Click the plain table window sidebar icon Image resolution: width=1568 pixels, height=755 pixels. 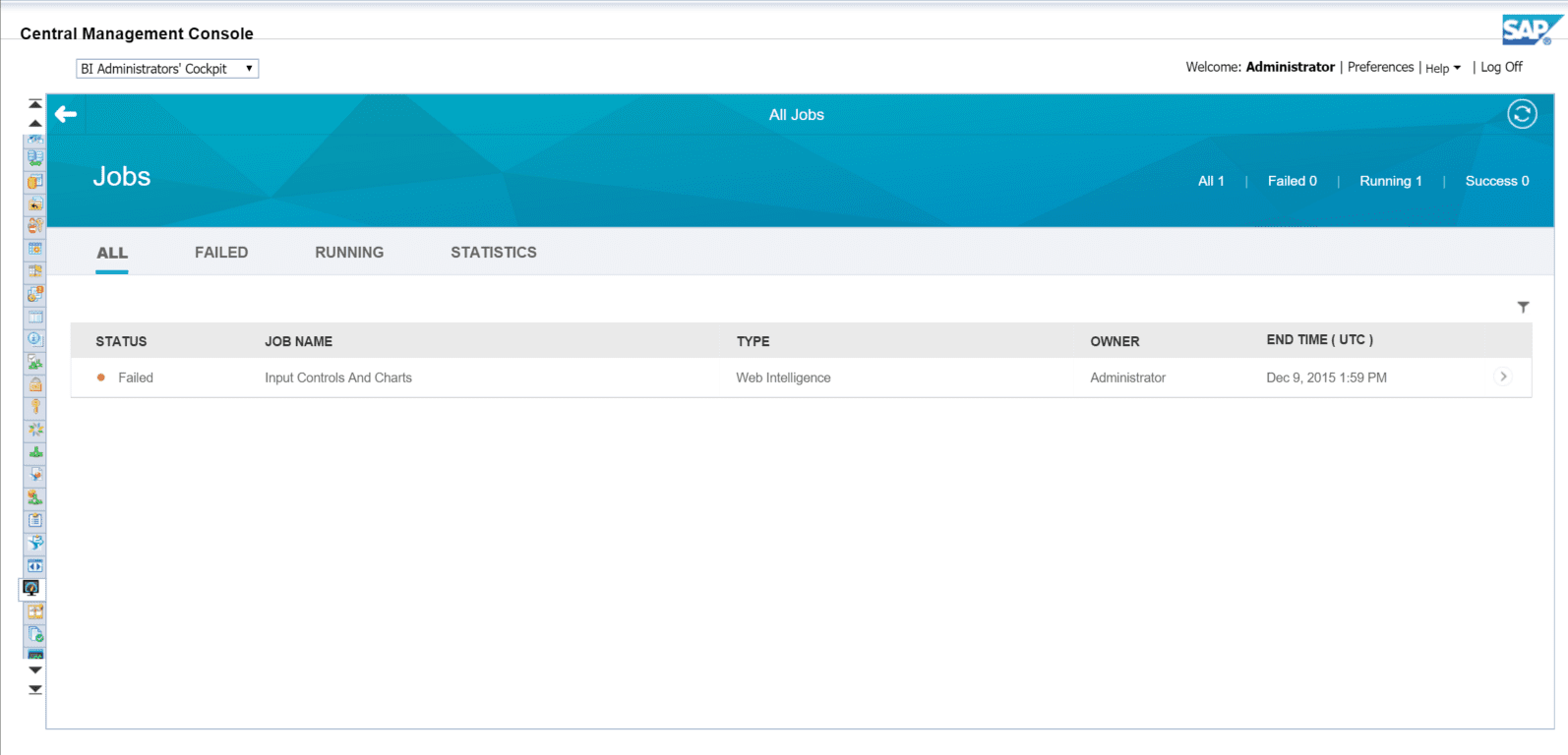pos(35,317)
